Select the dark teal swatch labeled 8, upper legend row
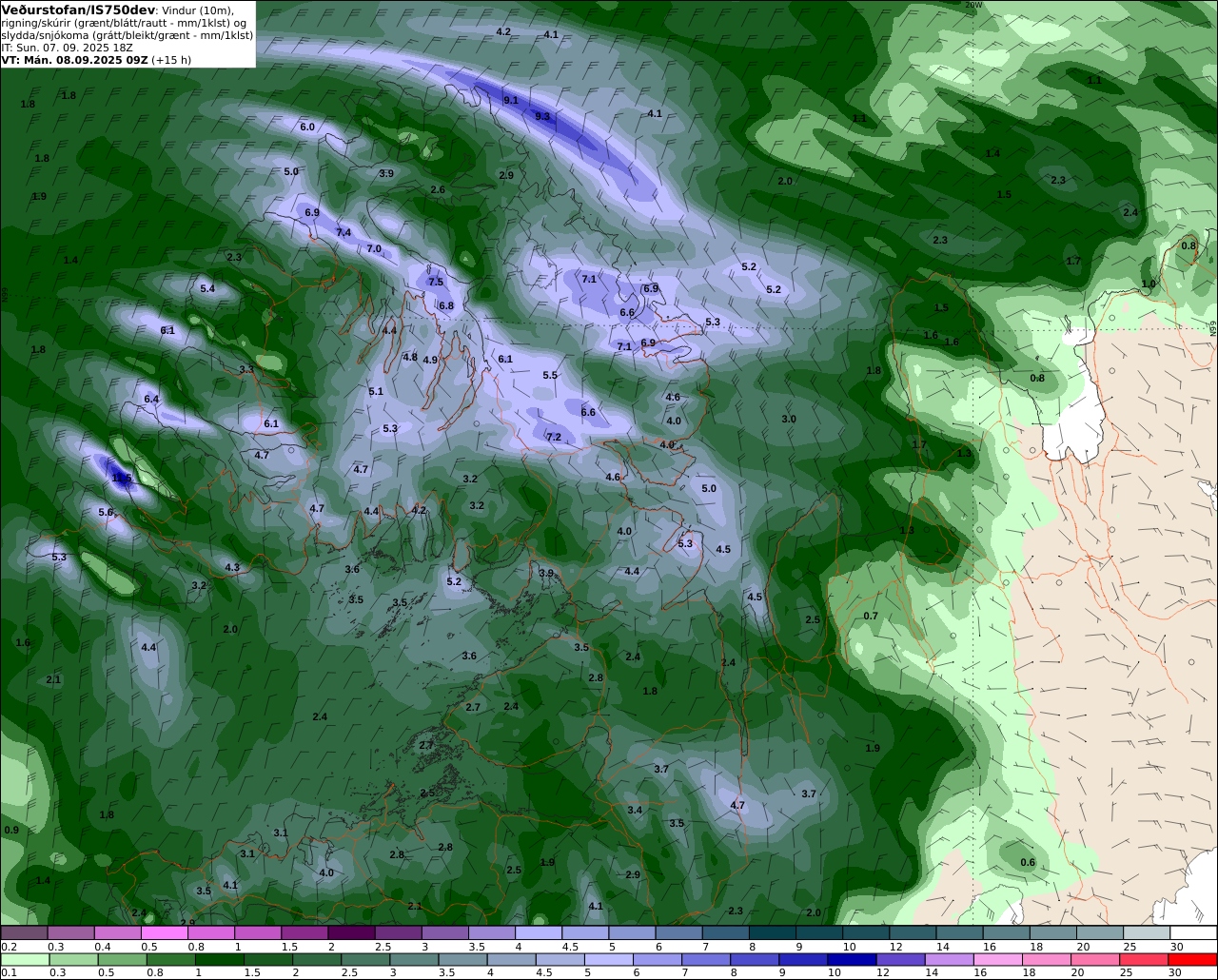 point(772,933)
